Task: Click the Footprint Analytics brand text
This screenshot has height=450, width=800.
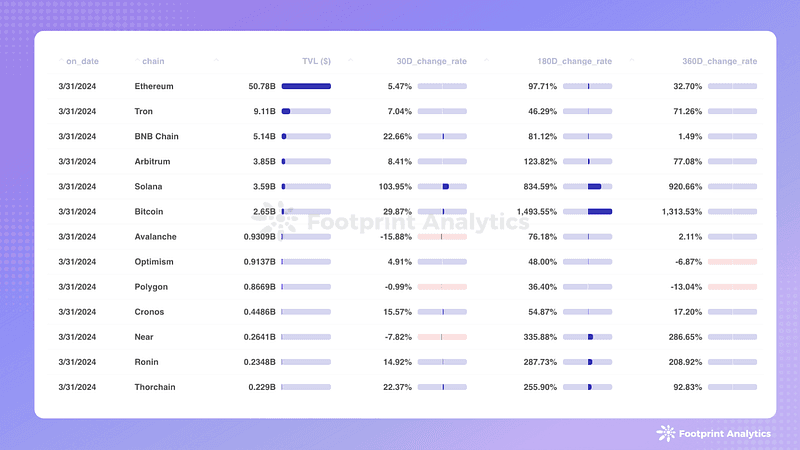Action: point(724,434)
